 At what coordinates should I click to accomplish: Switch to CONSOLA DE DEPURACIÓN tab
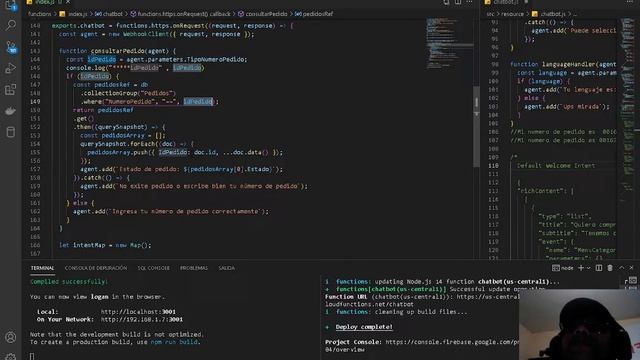click(96, 268)
